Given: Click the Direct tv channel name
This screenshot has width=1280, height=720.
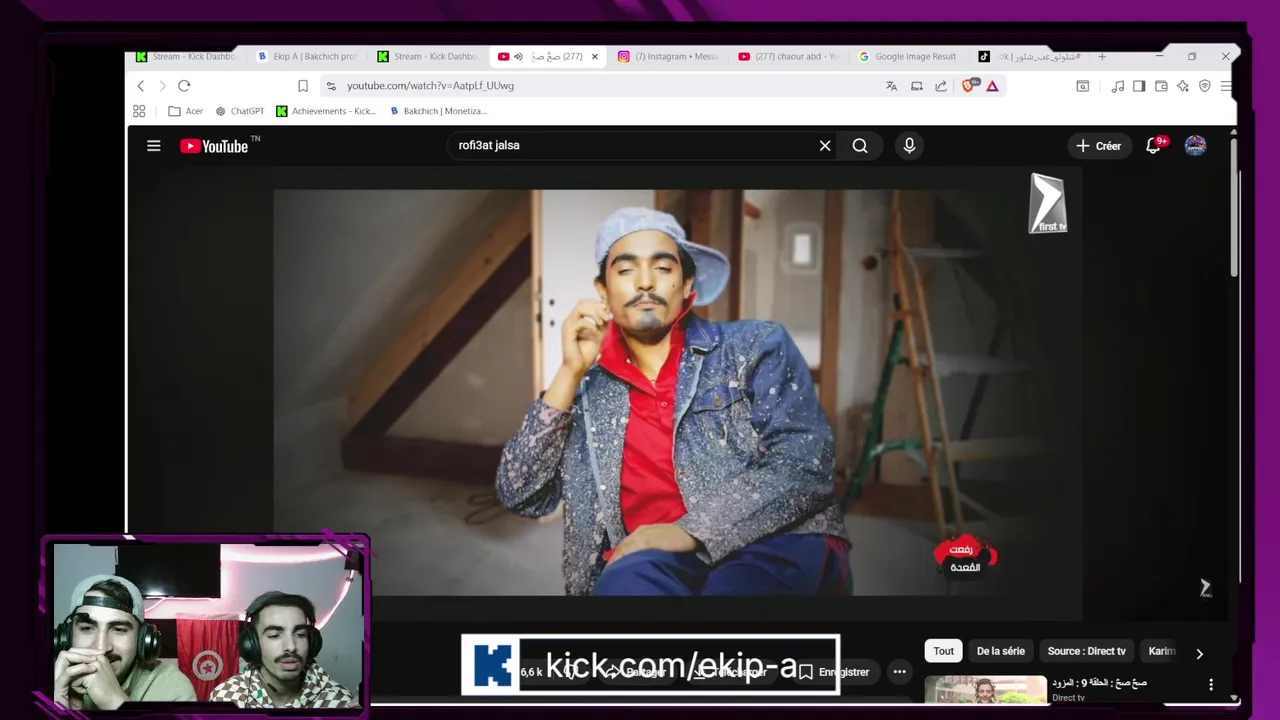Looking at the screenshot, I should click(1068, 698).
